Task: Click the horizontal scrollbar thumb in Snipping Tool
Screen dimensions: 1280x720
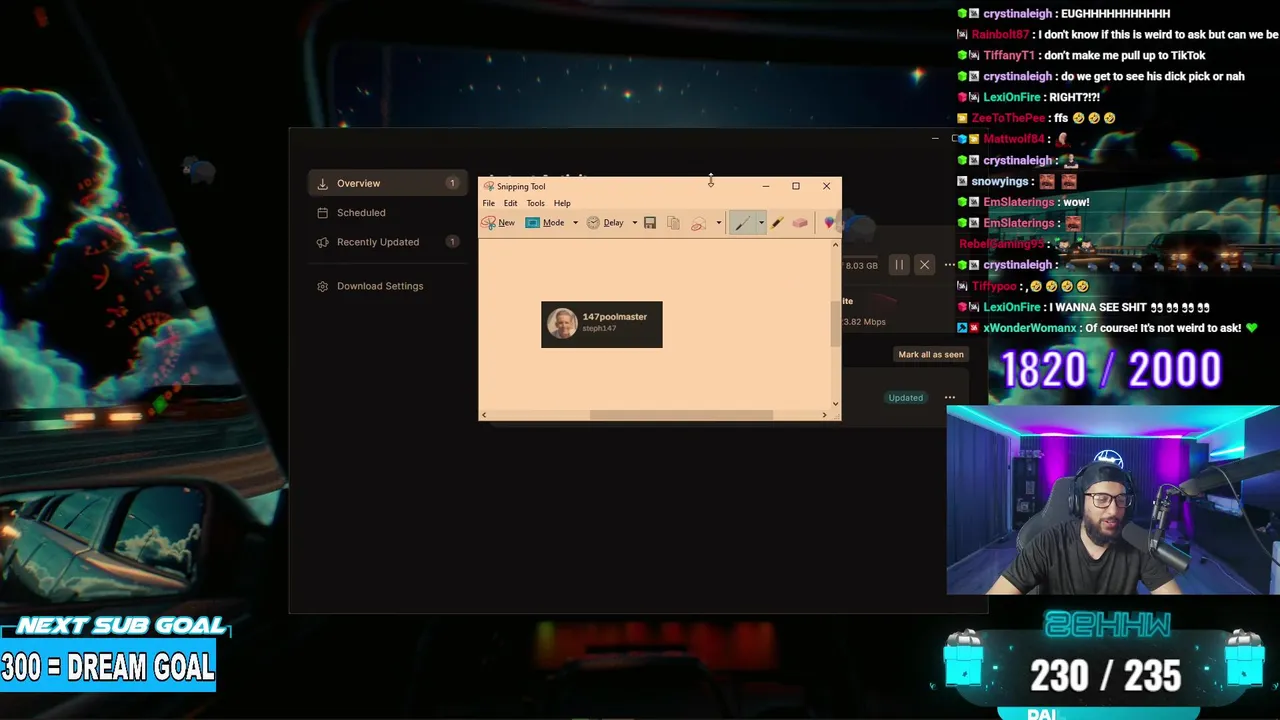Action: pyautogui.click(x=681, y=415)
